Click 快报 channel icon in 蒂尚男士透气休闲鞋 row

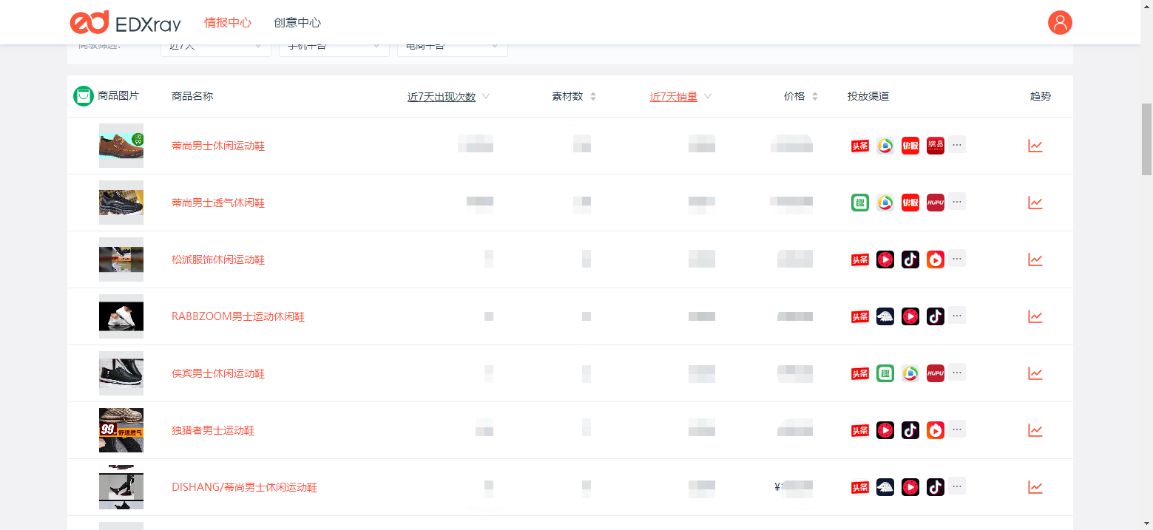pyautogui.click(x=910, y=202)
